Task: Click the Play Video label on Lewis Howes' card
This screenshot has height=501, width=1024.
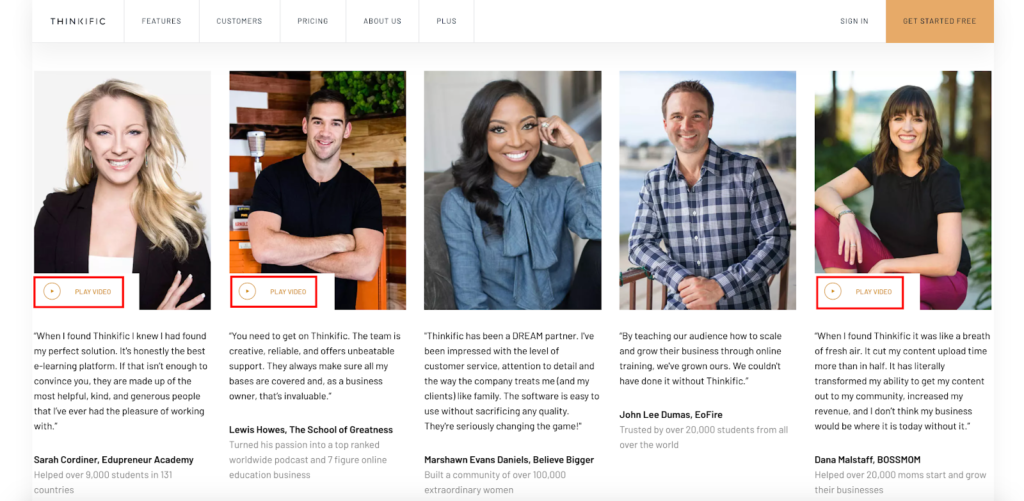Action: (288, 292)
